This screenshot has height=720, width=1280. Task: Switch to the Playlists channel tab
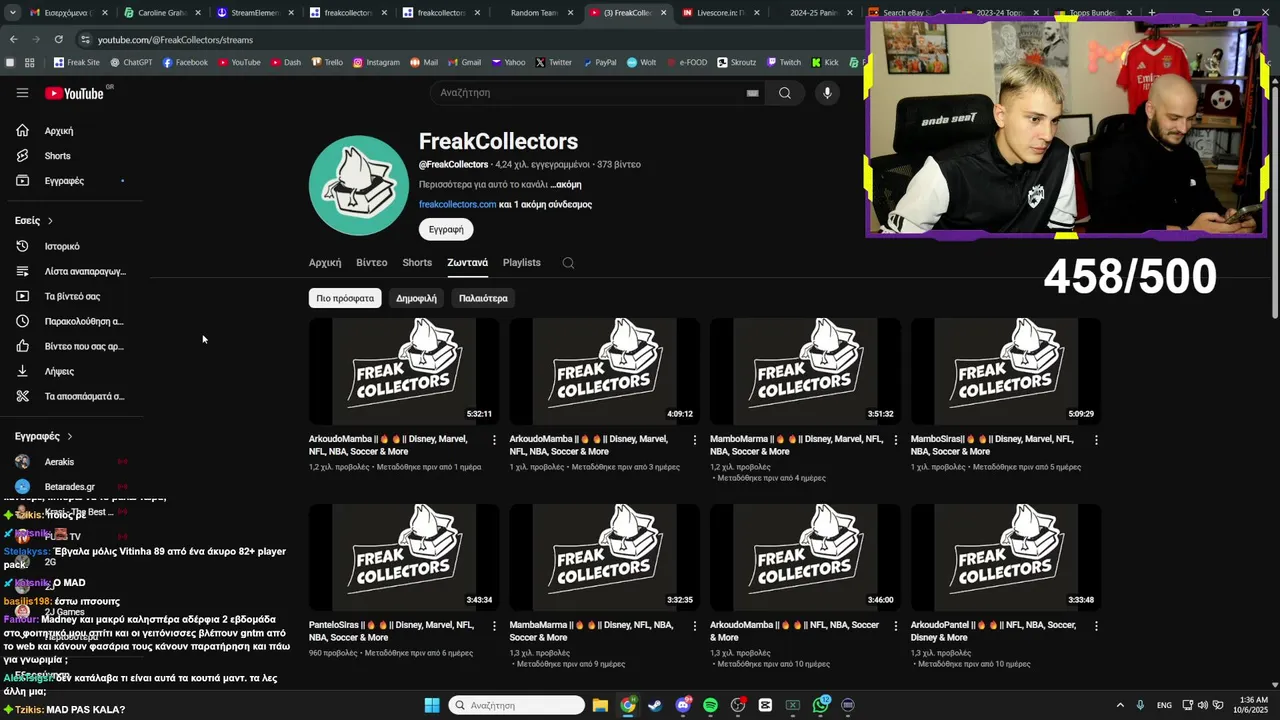[522, 263]
